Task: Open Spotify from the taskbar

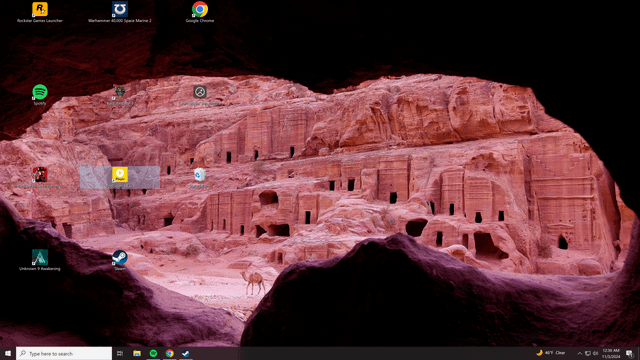Action: point(153,353)
